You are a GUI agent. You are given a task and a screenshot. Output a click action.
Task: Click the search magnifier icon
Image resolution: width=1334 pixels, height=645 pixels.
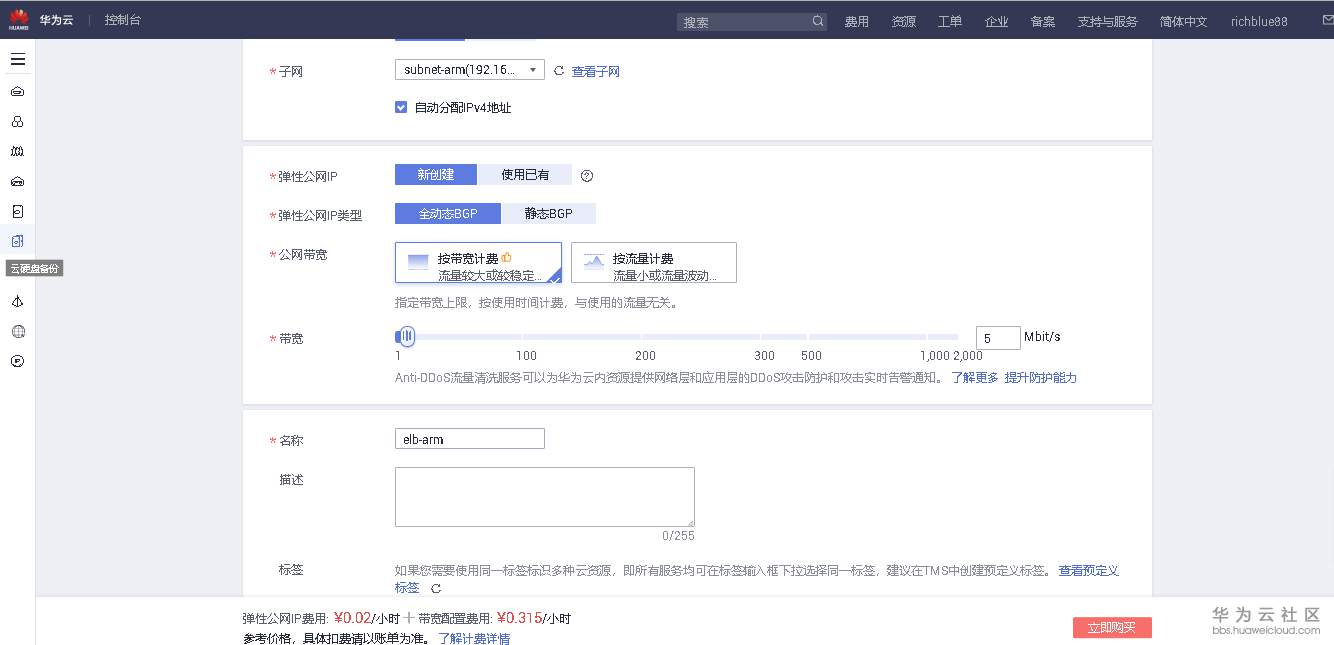coord(817,21)
